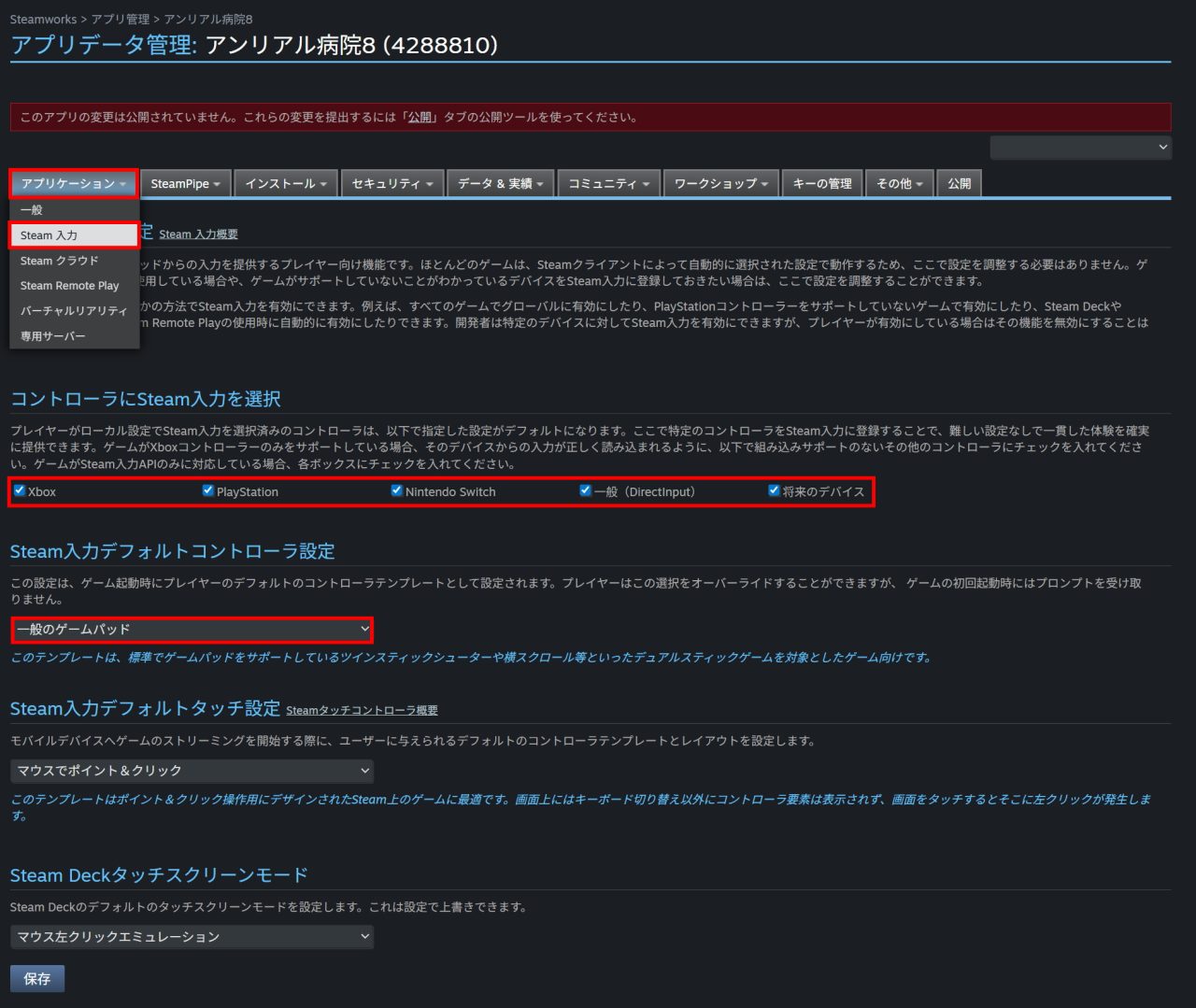This screenshot has width=1196, height=1008.
Task: Expand the マウスでポイント&クリック dropdown
Action: (x=192, y=771)
